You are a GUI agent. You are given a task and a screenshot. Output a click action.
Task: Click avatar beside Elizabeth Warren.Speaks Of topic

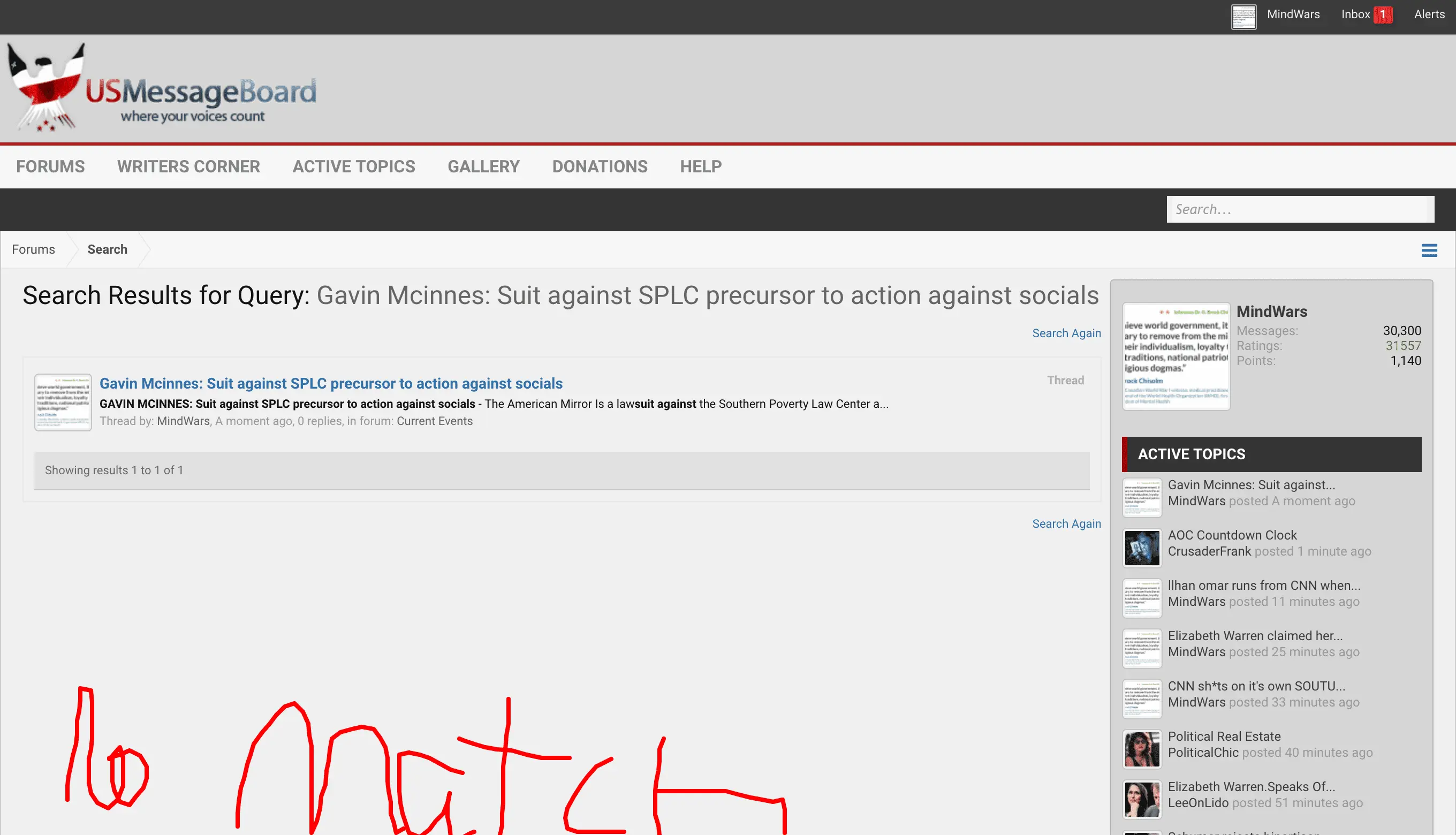point(1141,799)
